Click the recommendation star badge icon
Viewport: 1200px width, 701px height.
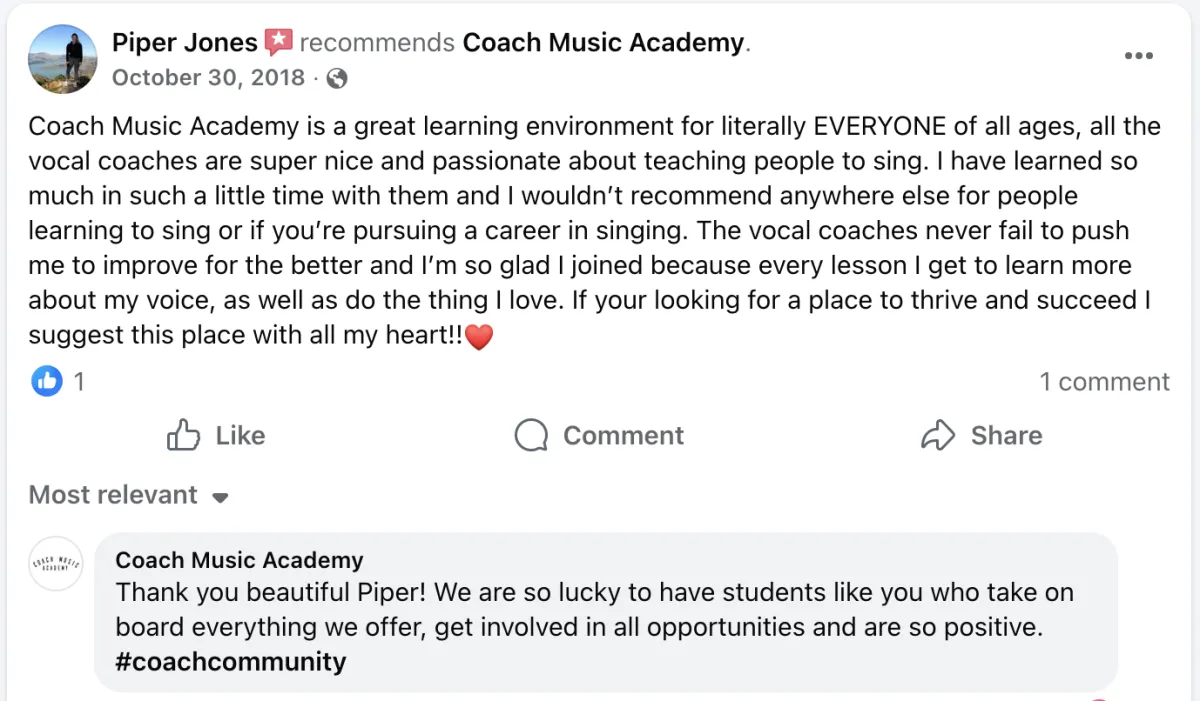[279, 43]
